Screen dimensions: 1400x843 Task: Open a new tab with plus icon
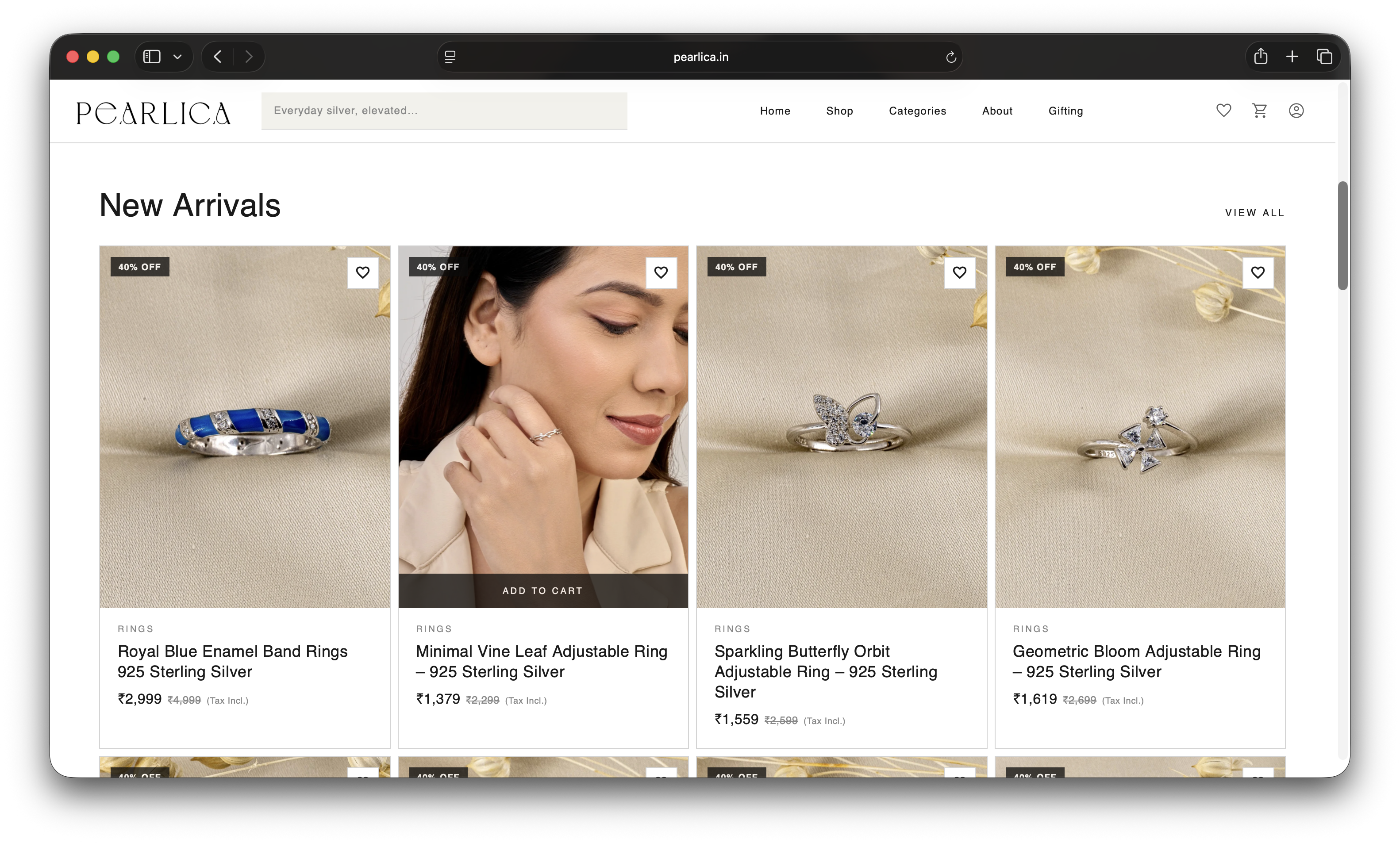(x=1292, y=56)
